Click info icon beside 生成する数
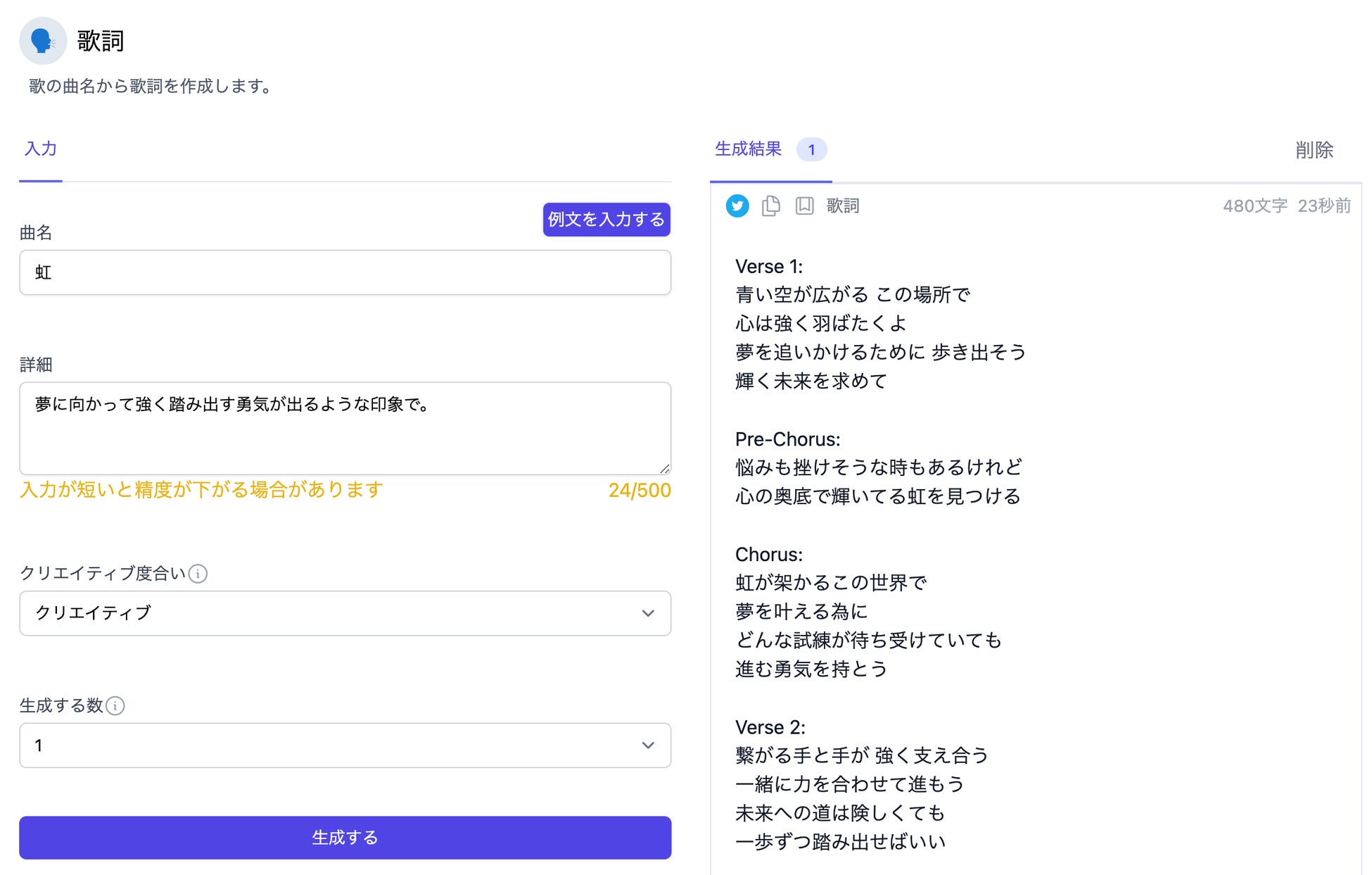The width and height of the screenshot is (1372, 875). (115, 705)
